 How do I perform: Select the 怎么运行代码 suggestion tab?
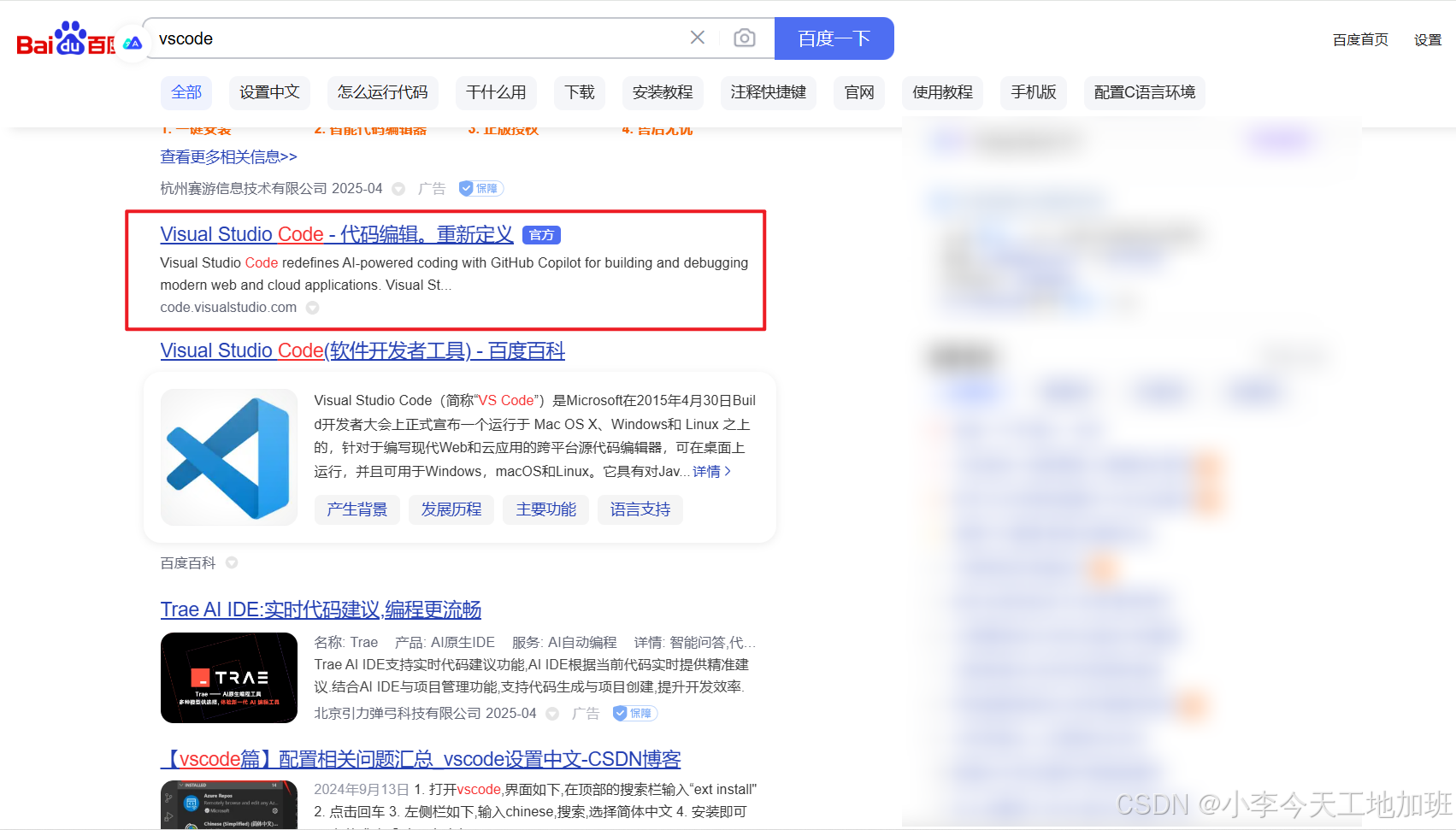click(x=382, y=92)
